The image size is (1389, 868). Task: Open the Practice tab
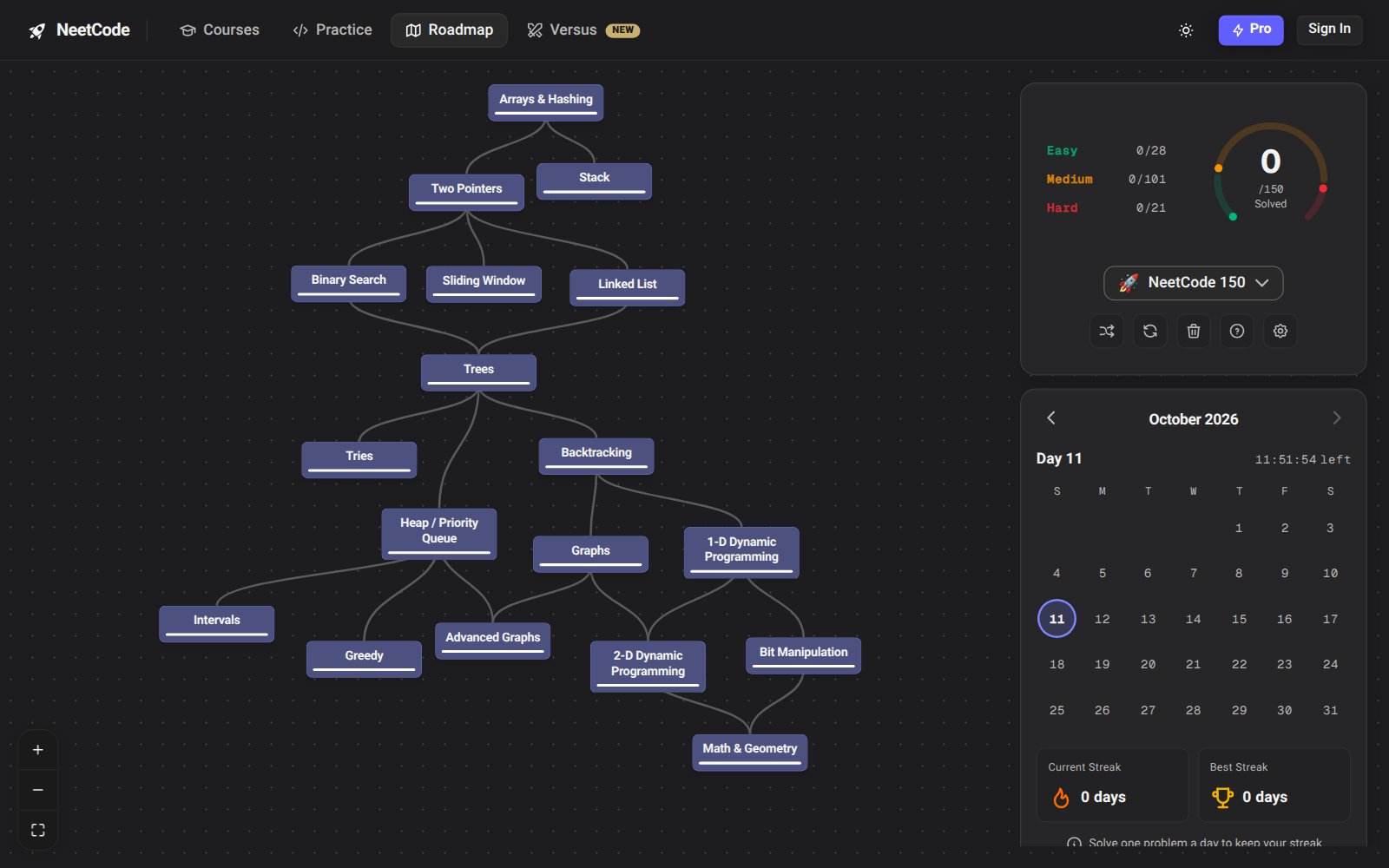tap(332, 30)
